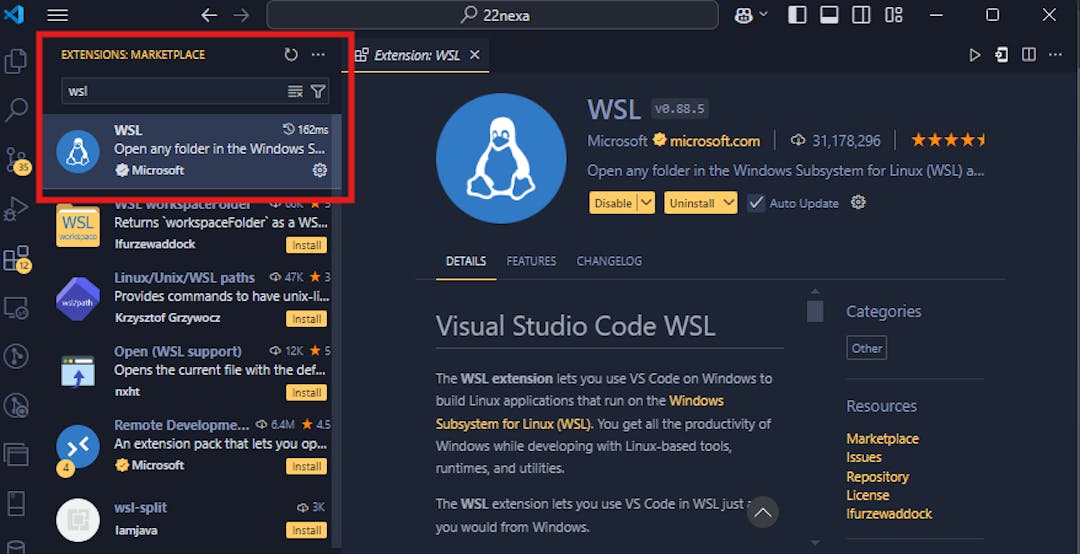
Task: Open the Search view in activity bar
Action: click(x=16, y=110)
